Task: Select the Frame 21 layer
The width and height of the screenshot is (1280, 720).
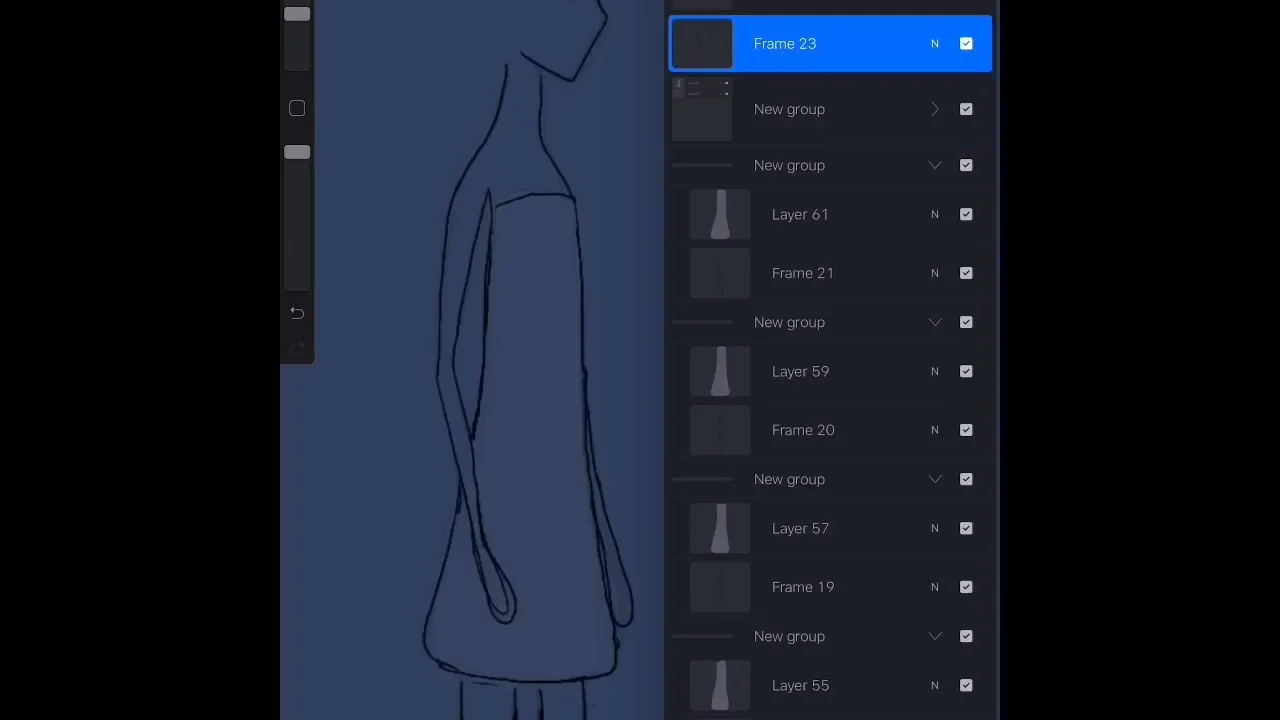Action: (x=831, y=273)
